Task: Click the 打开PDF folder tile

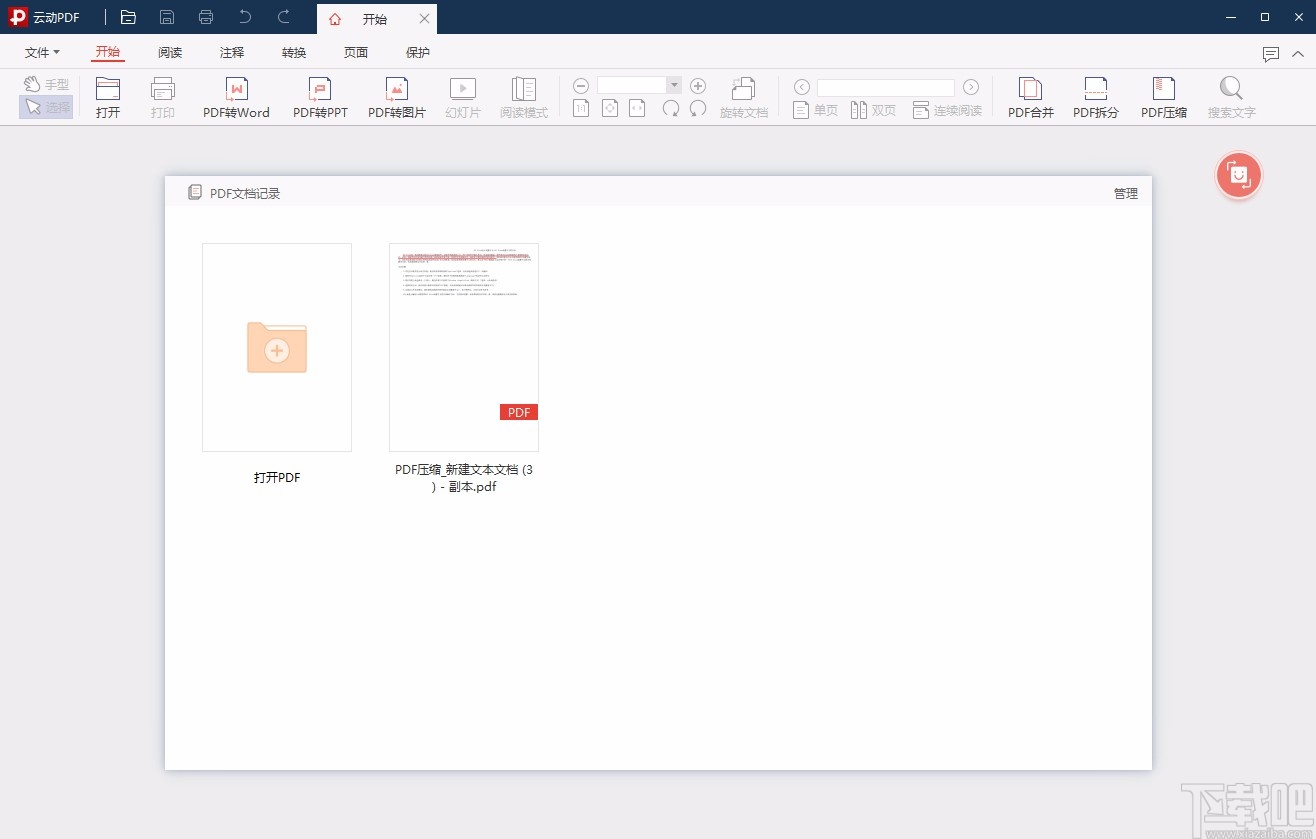Action: tap(277, 347)
